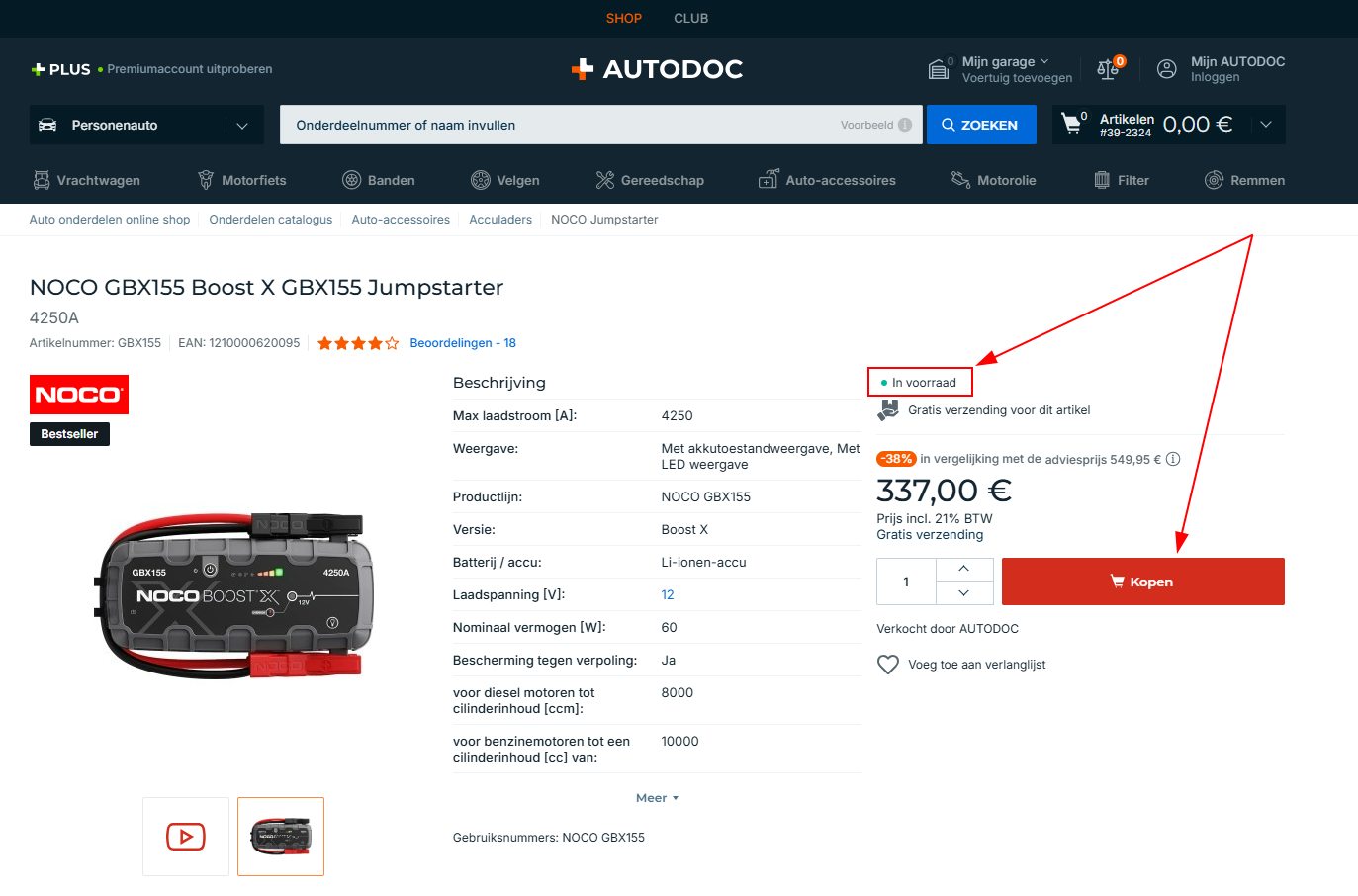Click the AUTODOC logo
Screen dimensions: 1358x896
[x=657, y=69]
